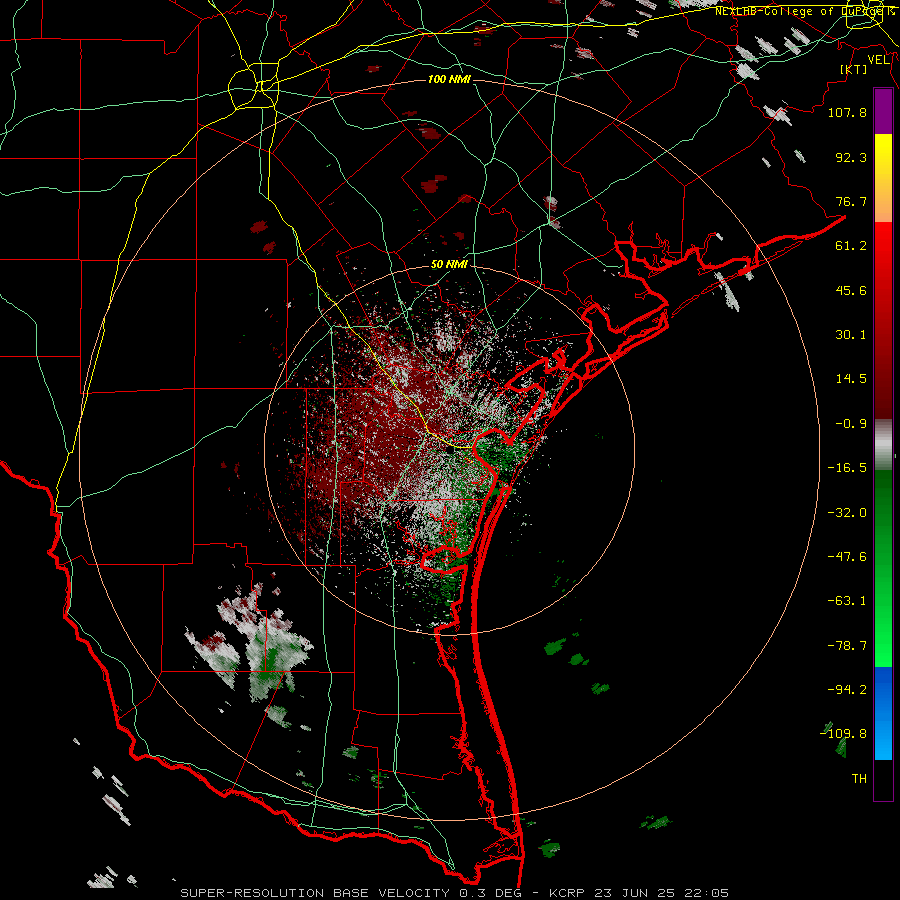Click the -109.8 velocity scale value
This screenshot has width=900, height=900.
pos(843,734)
